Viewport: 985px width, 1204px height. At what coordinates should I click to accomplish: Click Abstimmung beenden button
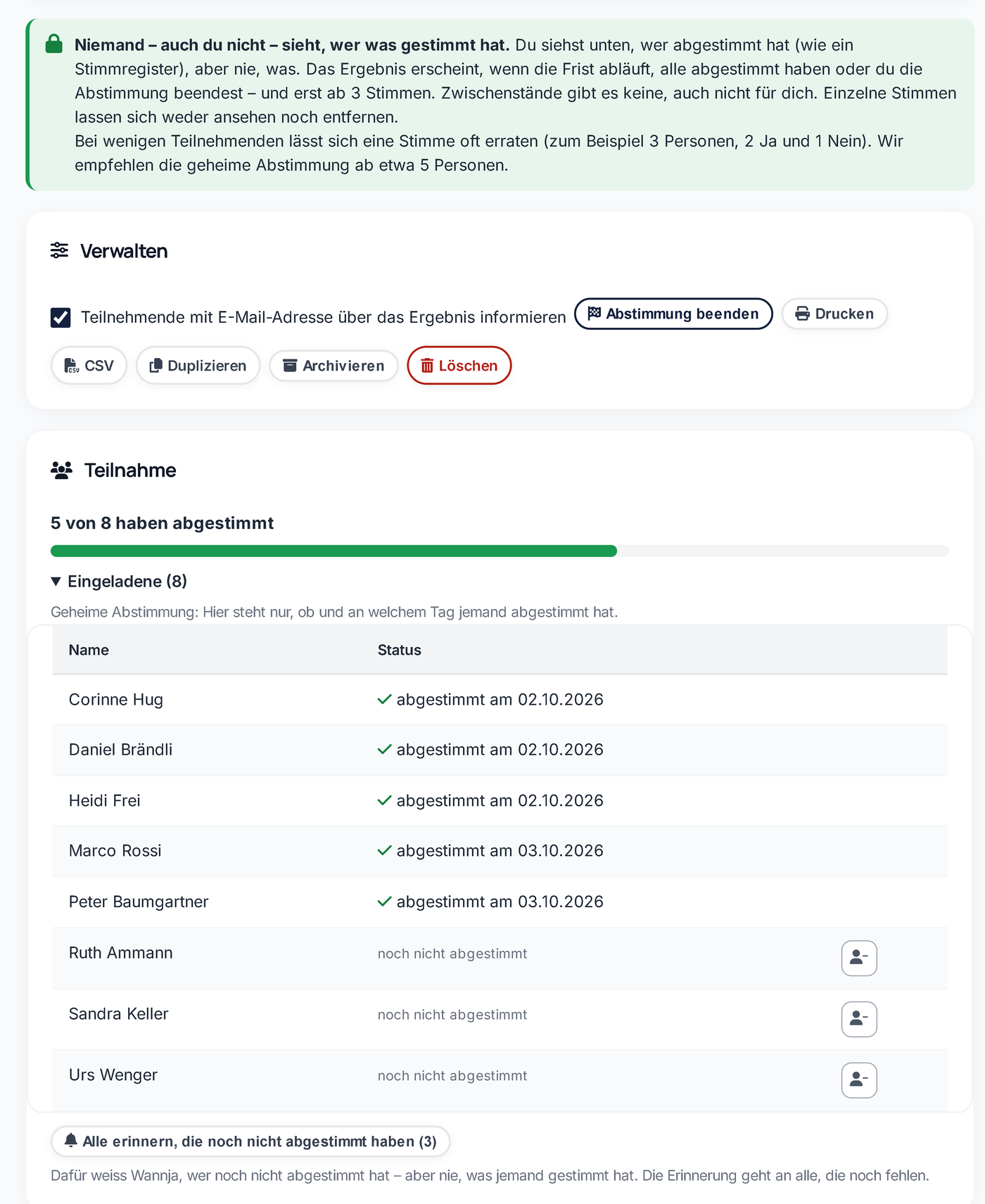(x=673, y=314)
